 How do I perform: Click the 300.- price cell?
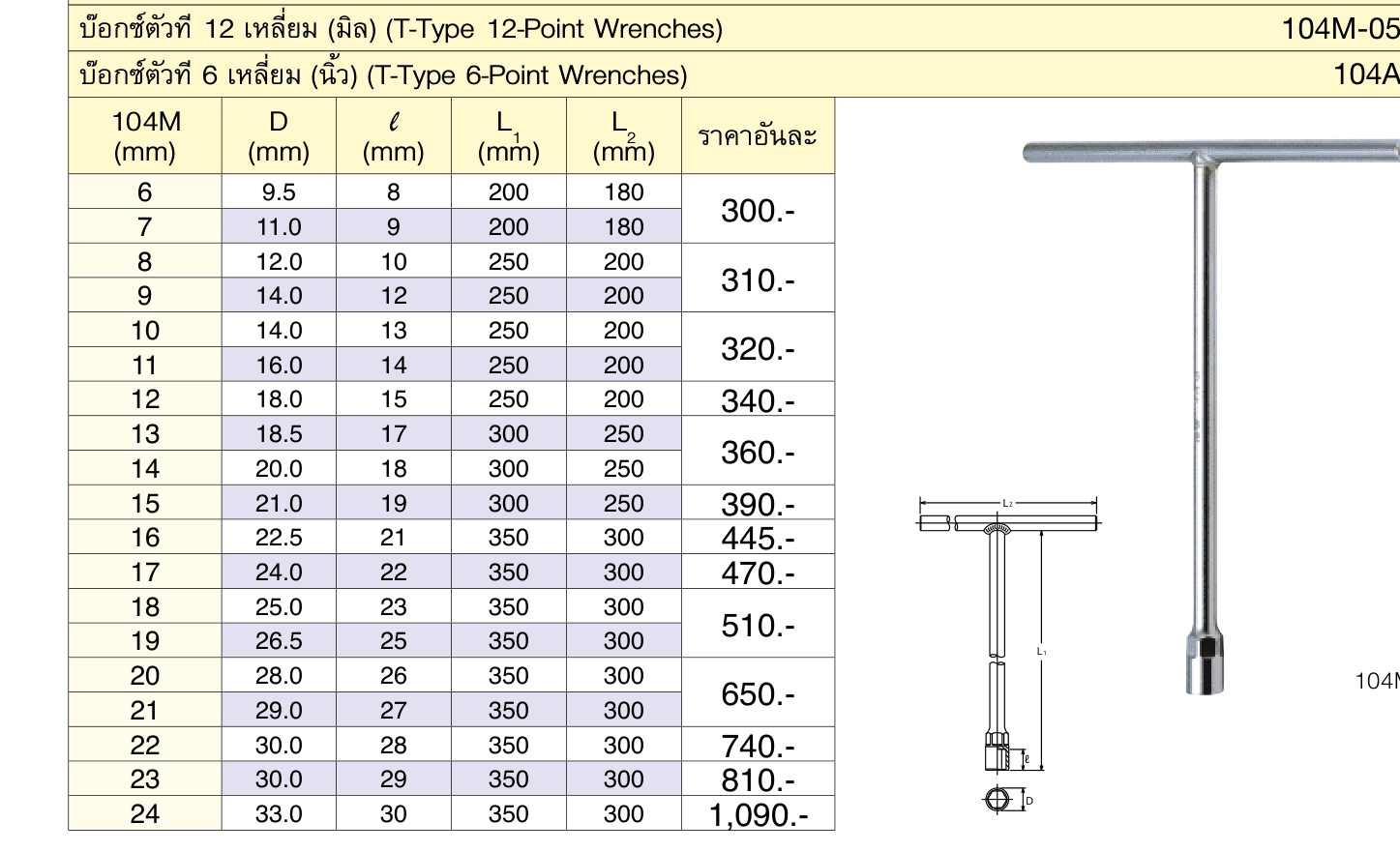tap(758, 209)
